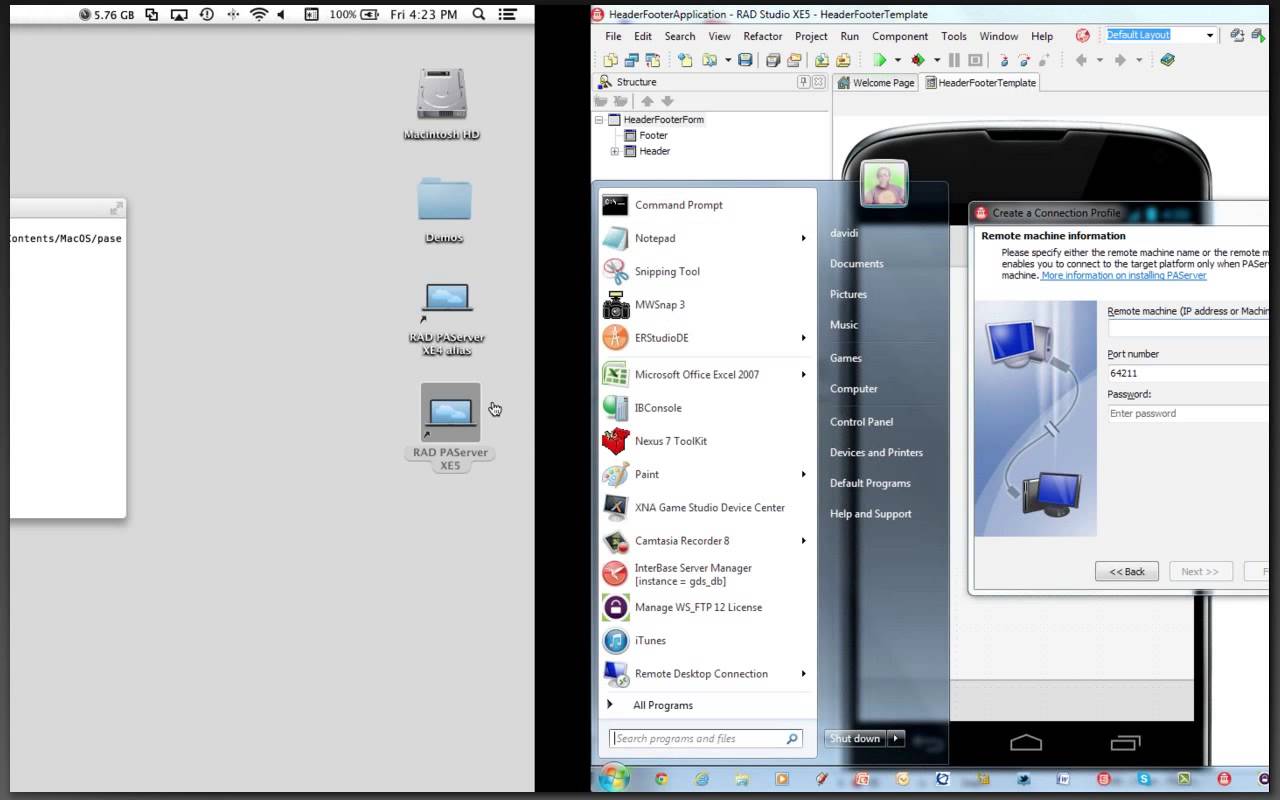
Task: Click the Help book icon in RAD Studio toolbar
Action: [x=1167, y=60]
